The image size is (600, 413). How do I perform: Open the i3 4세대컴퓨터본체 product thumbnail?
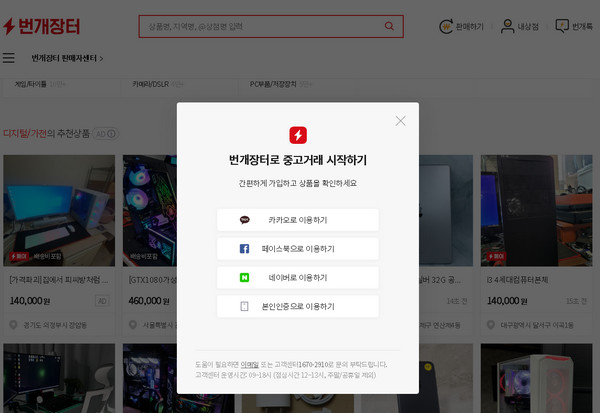coord(536,211)
